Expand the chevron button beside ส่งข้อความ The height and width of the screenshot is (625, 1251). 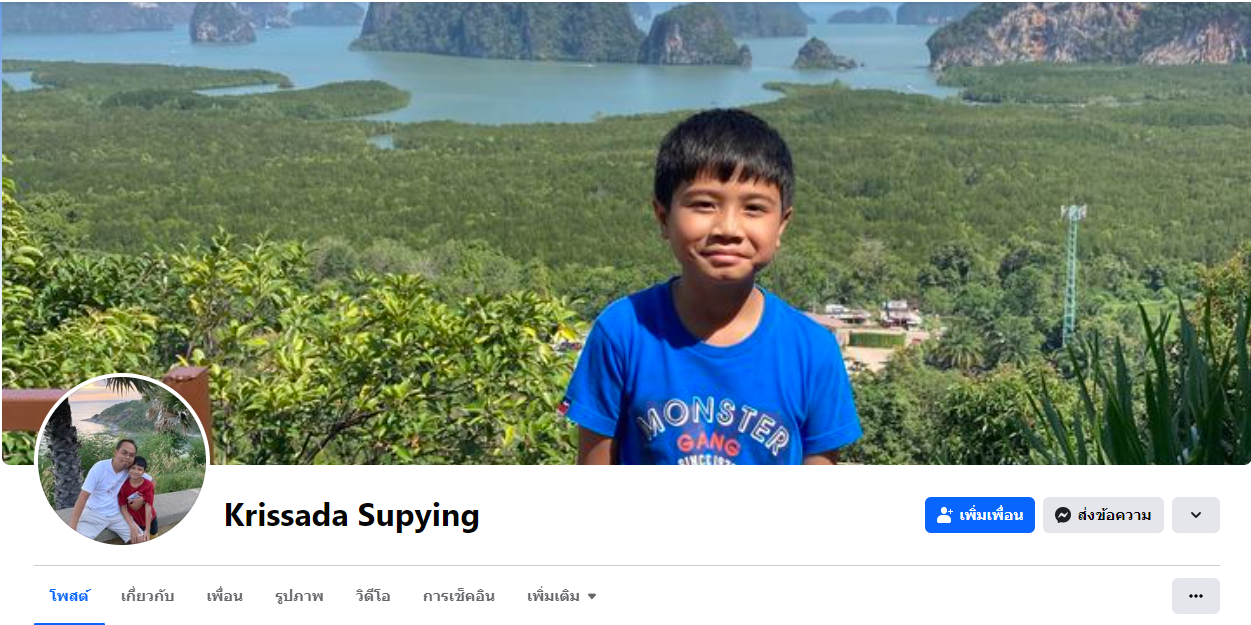[1196, 515]
